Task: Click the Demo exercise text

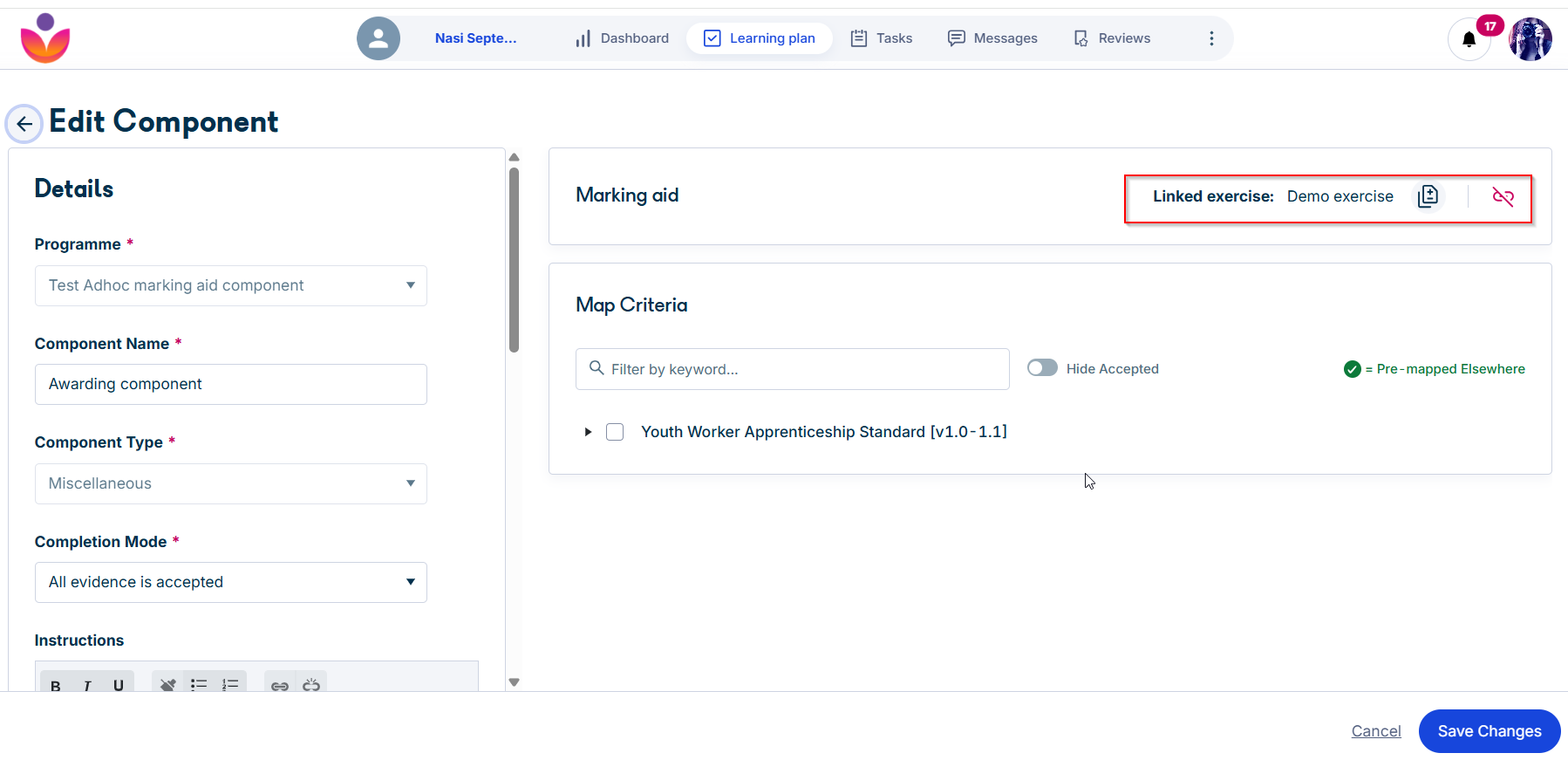Action: (1340, 196)
